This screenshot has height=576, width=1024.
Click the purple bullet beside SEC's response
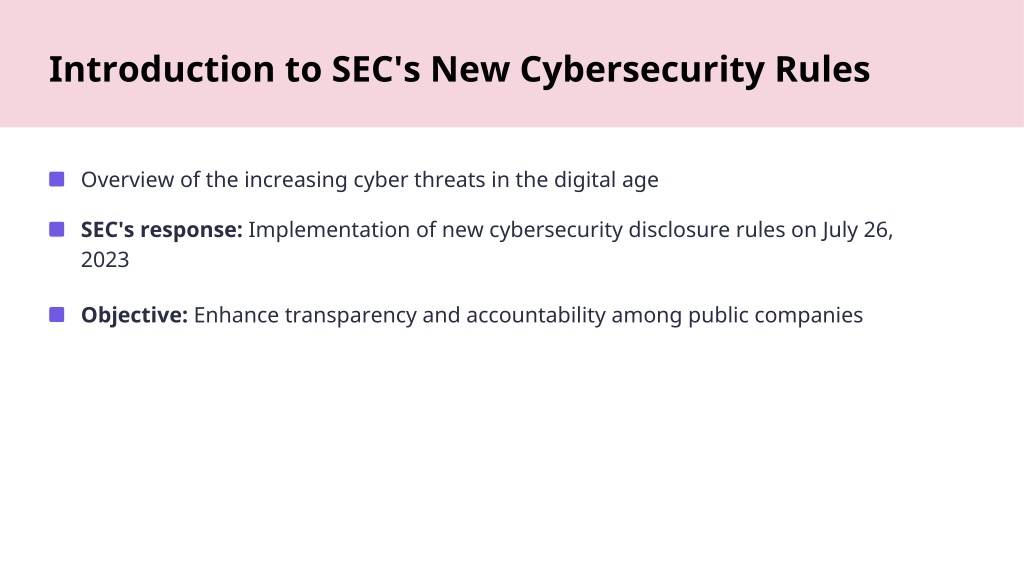click(57, 229)
